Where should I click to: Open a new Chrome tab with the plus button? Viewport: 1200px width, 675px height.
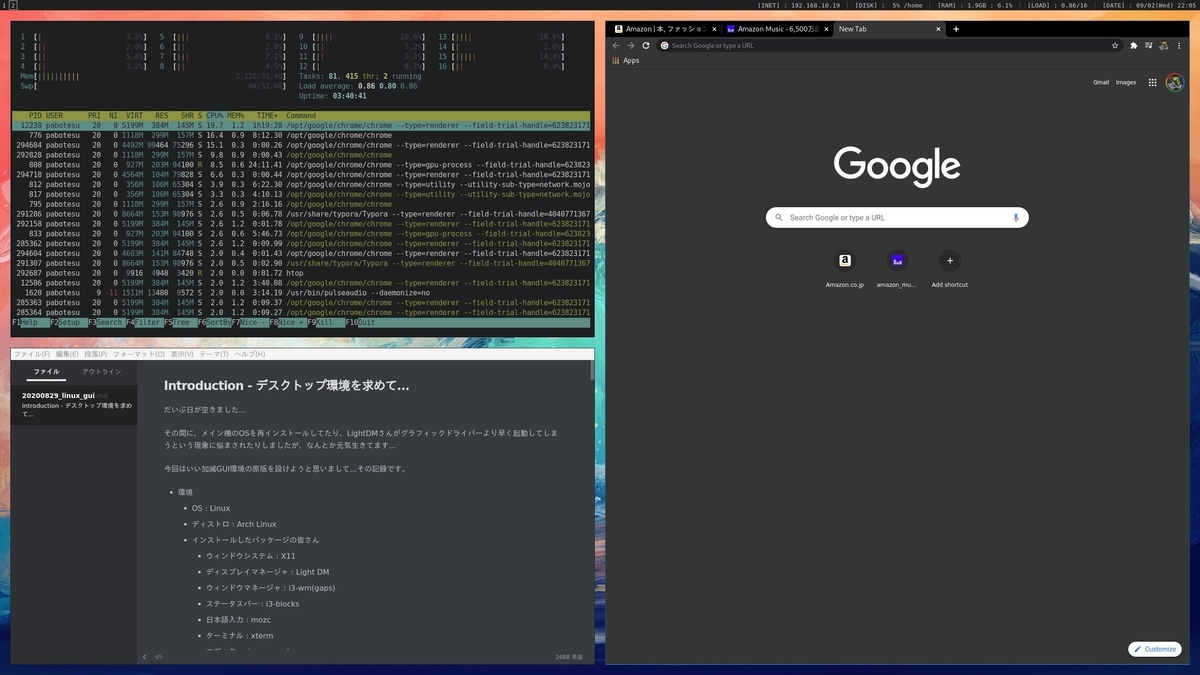tap(956, 29)
